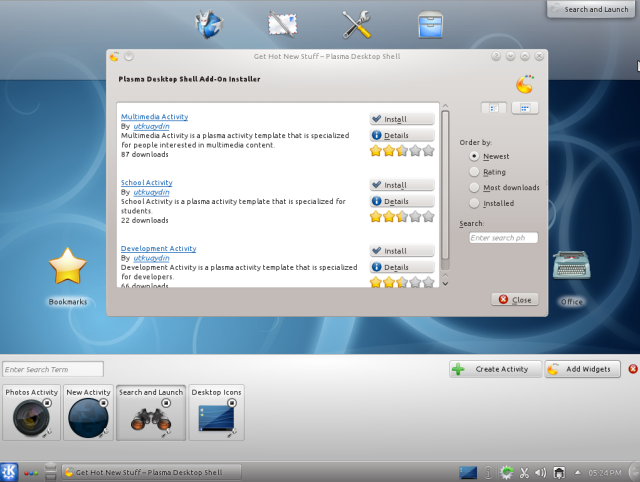
Task: Stop the Desktop Icons activity
Action: pos(232,403)
